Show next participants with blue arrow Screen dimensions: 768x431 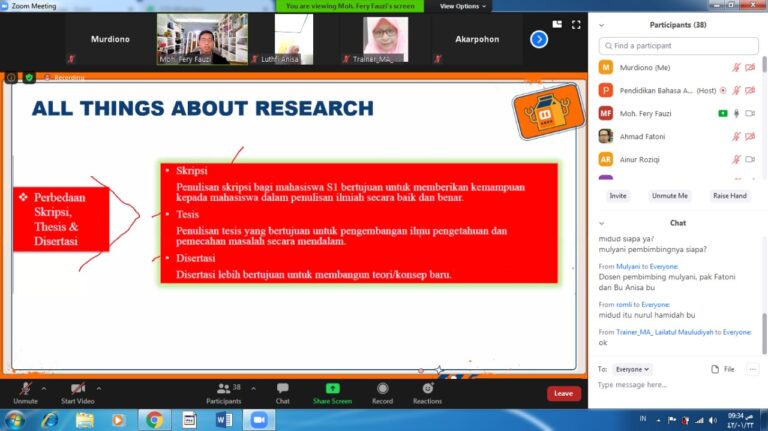click(539, 39)
